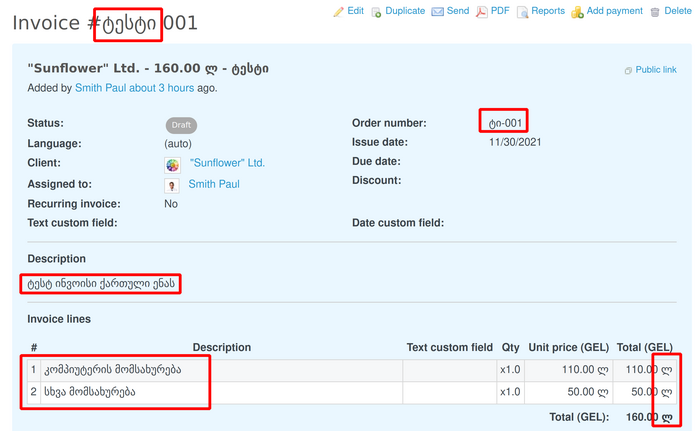The height and width of the screenshot is (431, 700).
Task: Click the Edit pencil icon
Action: pyautogui.click(x=337, y=12)
